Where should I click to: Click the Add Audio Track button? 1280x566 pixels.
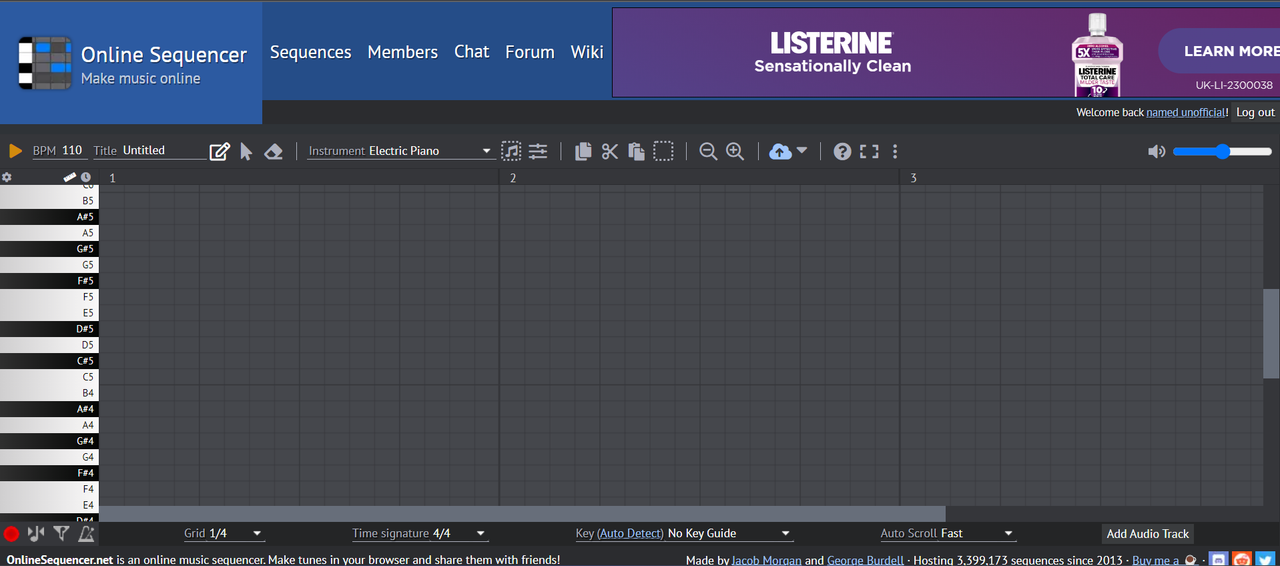1148,534
